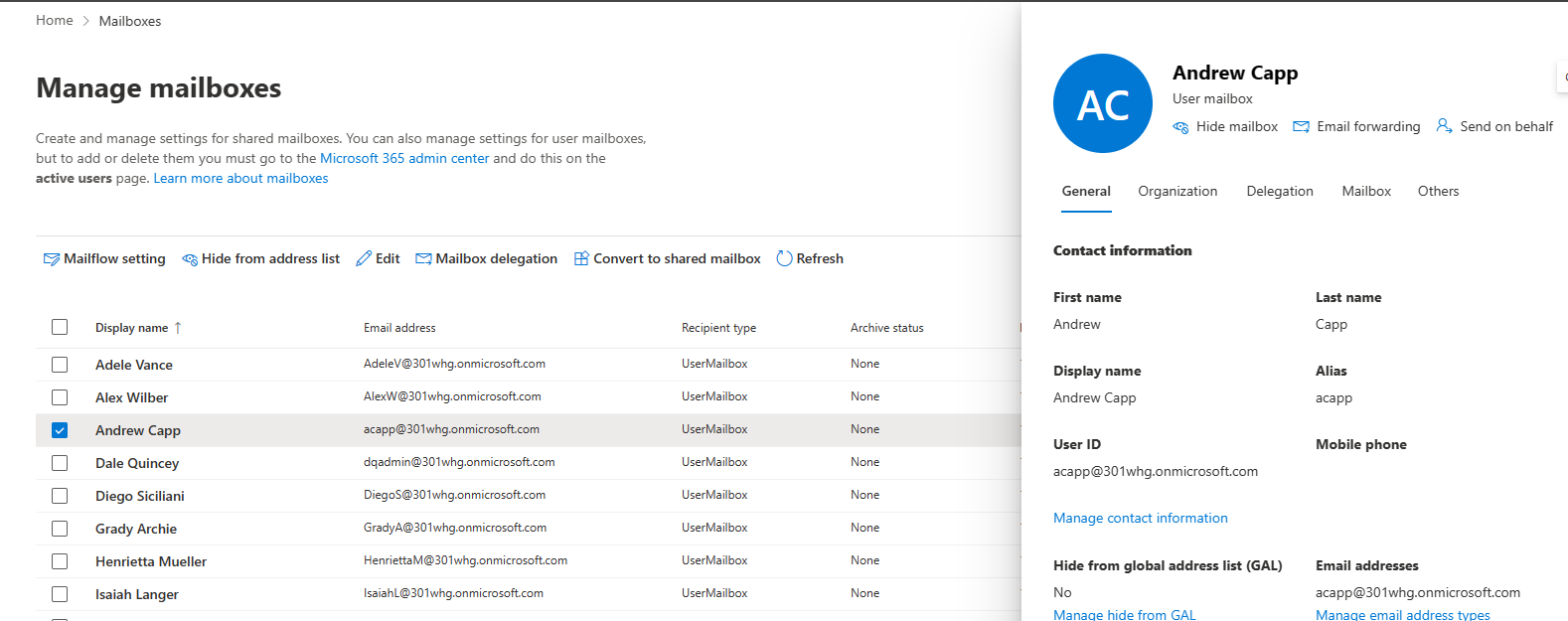The image size is (1568, 621).
Task: Click Recipient type column header
Action: [x=718, y=328]
